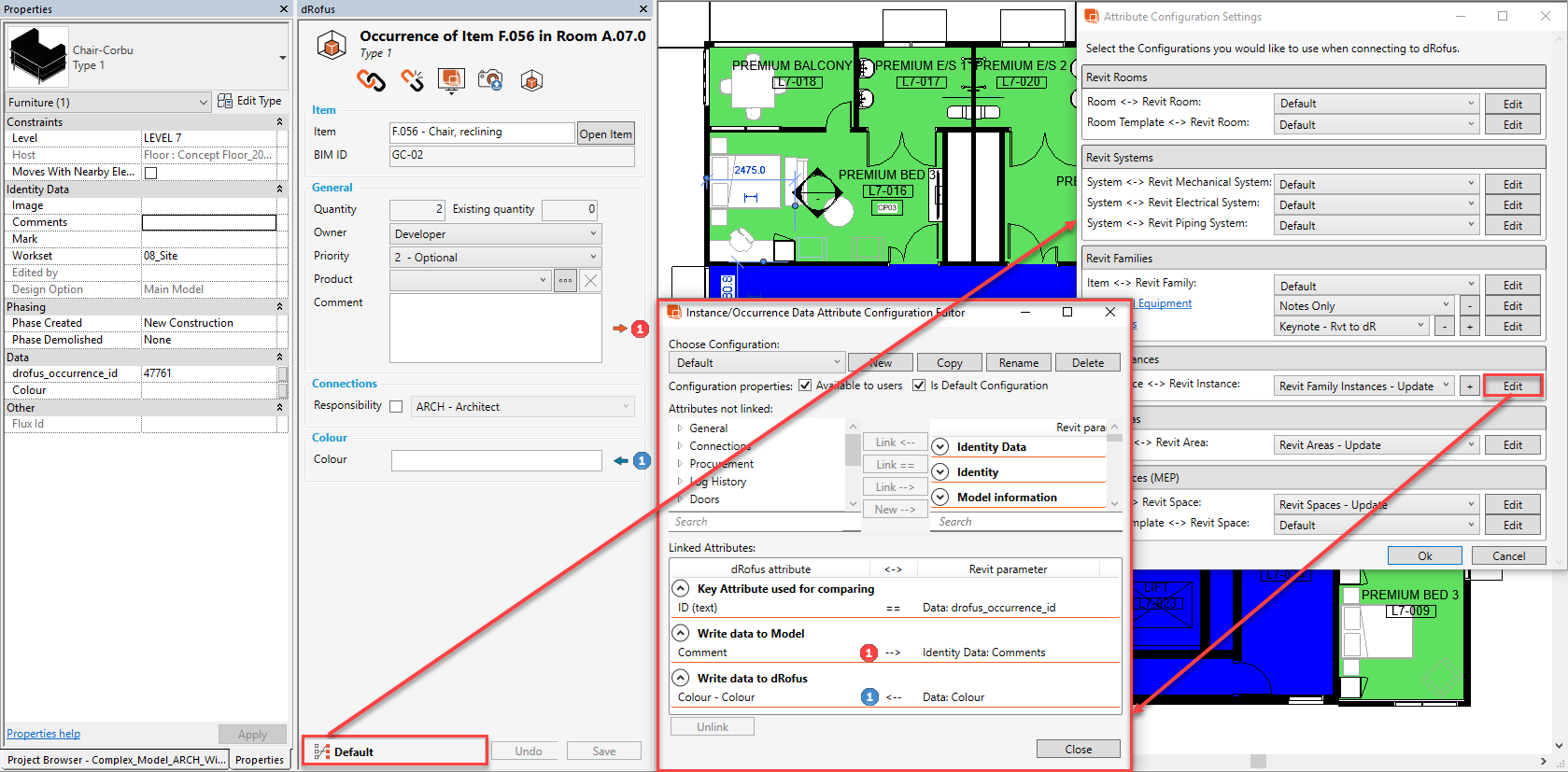Toggle the Is Default Configuration checkbox

[919, 386]
